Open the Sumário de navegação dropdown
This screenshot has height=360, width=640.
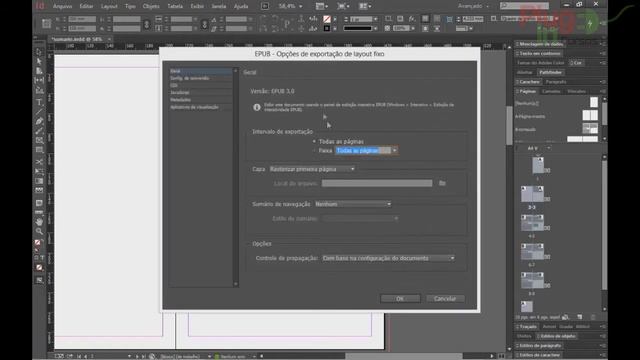click(353, 204)
